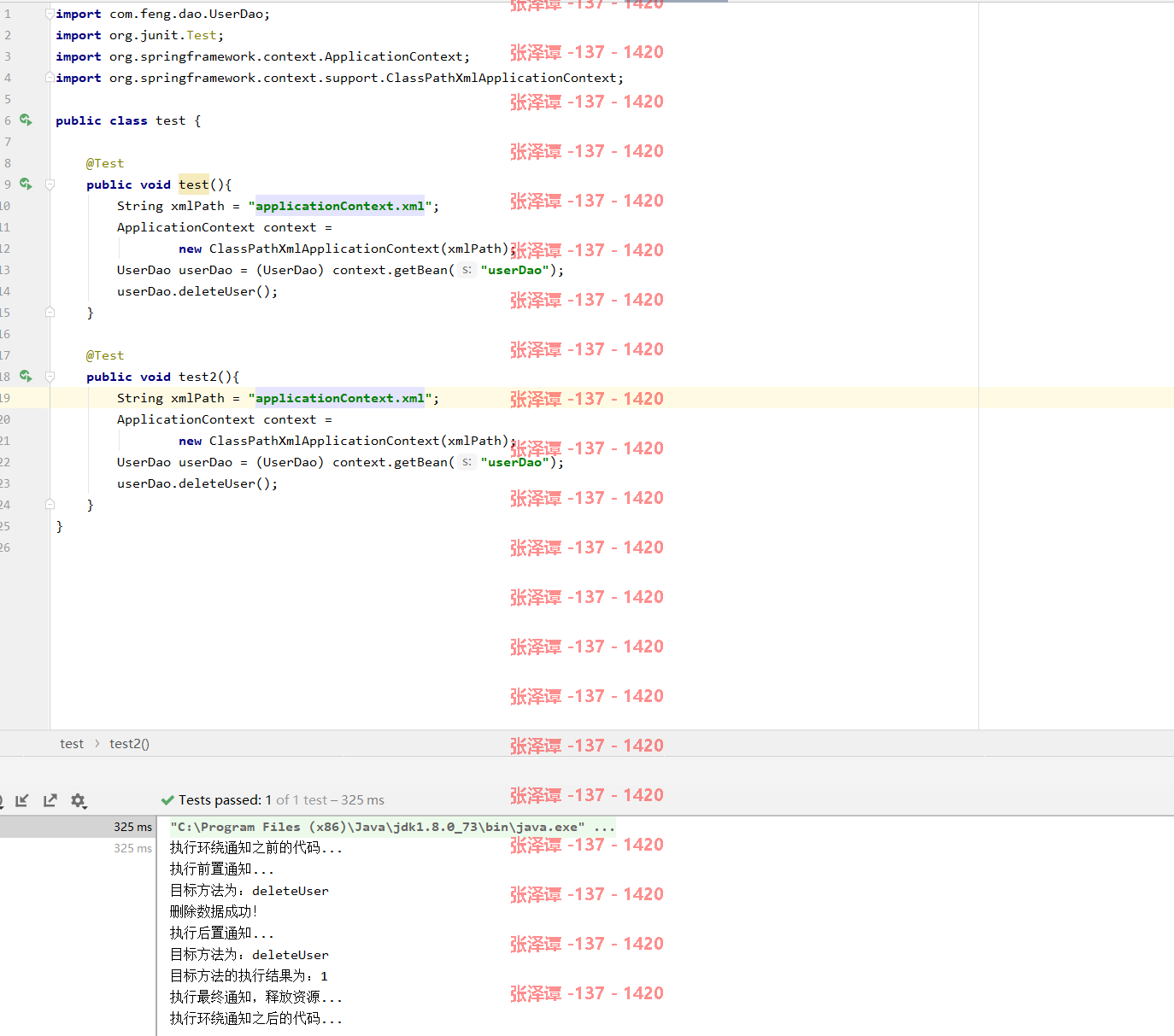The height and width of the screenshot is (1036, 1174).
Task: Click 'applicationContext.xml' string in test()
Action: coord(340,206)
